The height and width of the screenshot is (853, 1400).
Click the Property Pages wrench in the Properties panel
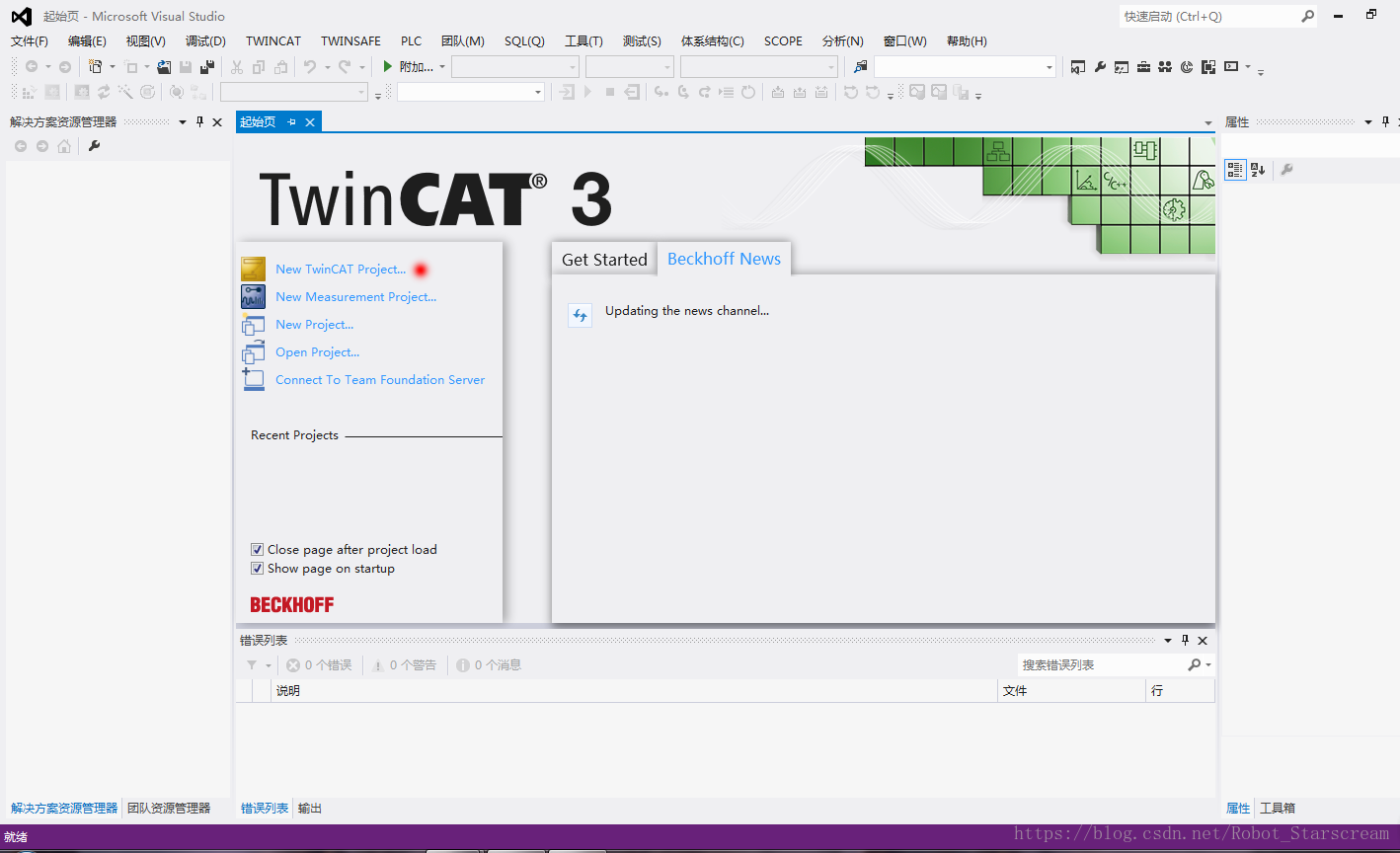coord(1286,170)
